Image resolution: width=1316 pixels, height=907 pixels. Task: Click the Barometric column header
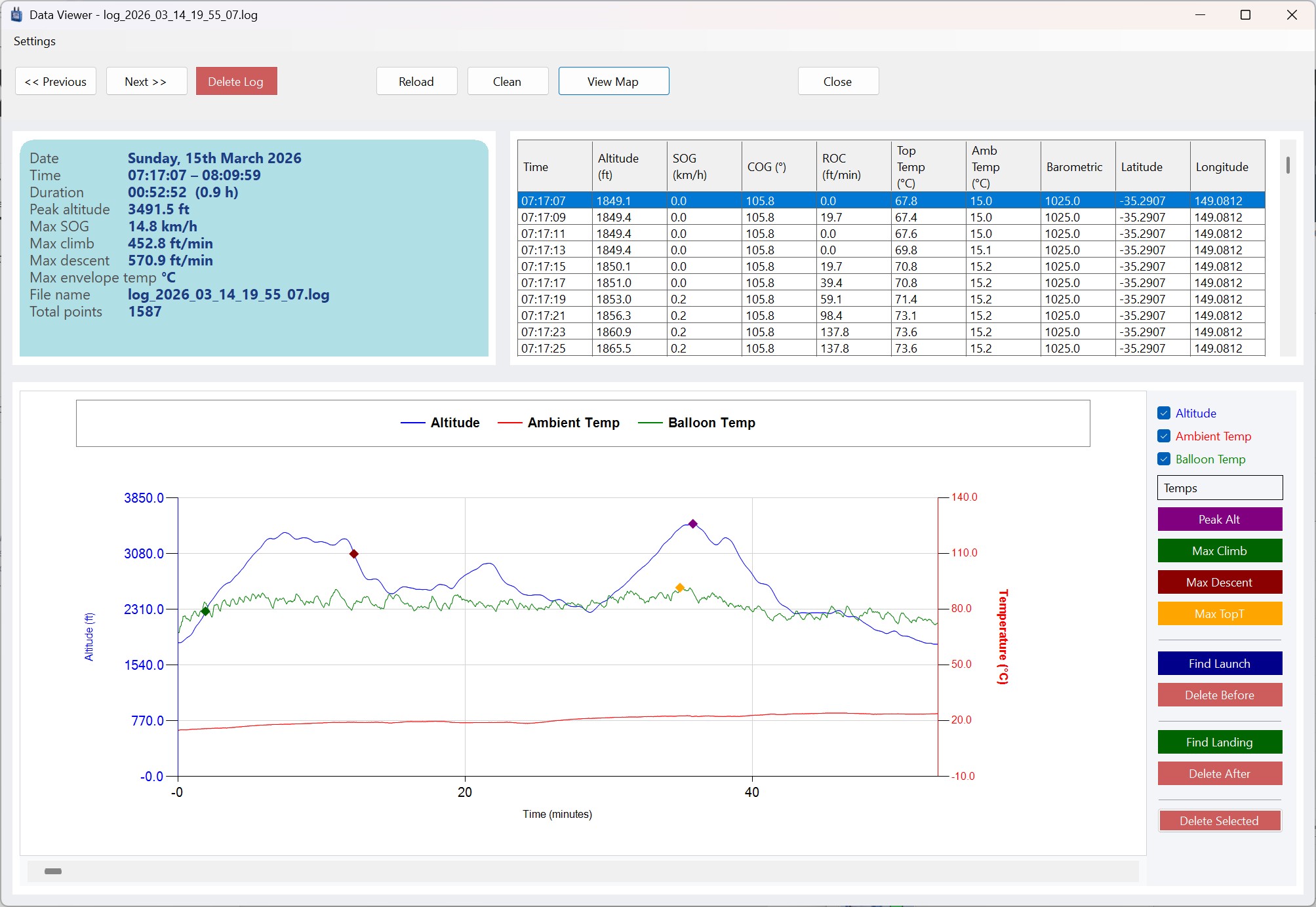pyautogui.click(x=1078, y=166)
